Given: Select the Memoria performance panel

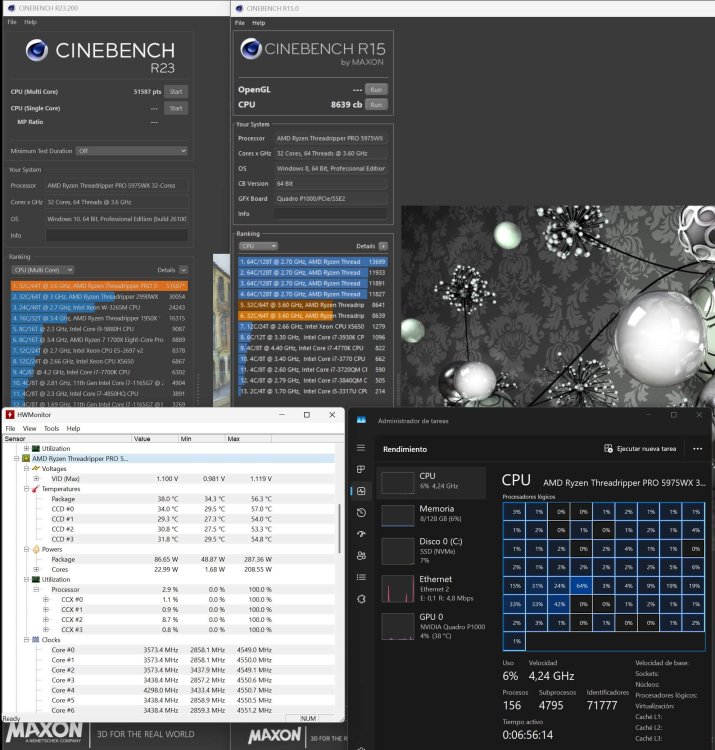Looking at the screenshot, I should point(431,514).
